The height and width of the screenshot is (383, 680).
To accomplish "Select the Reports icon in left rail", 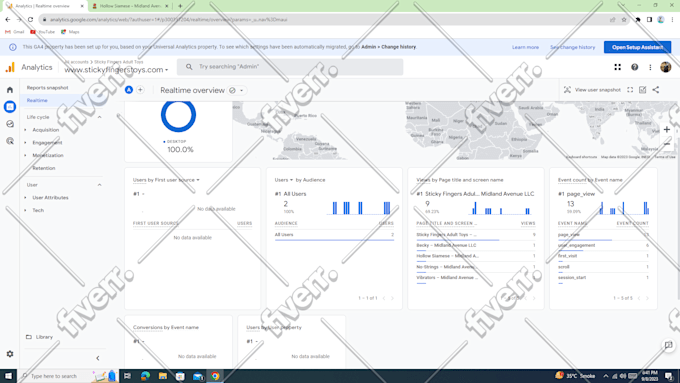I will [10, 107].
